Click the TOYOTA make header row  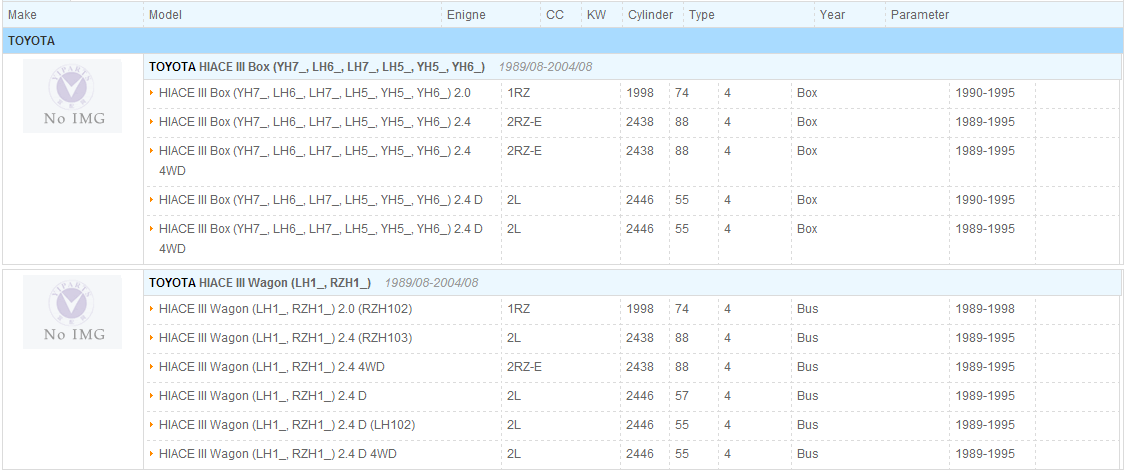562,41
